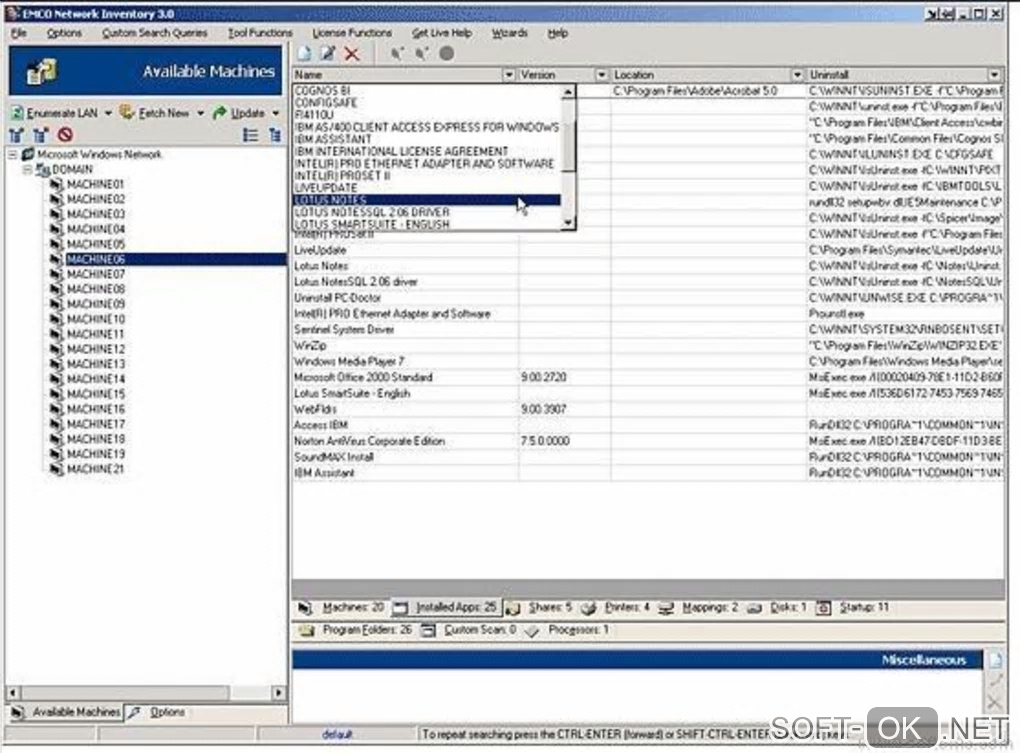Image resolution: width=1020 pixels, height=753 pixels.
Task: Click the tree view icon above machine tree
Action: (275, 135)
